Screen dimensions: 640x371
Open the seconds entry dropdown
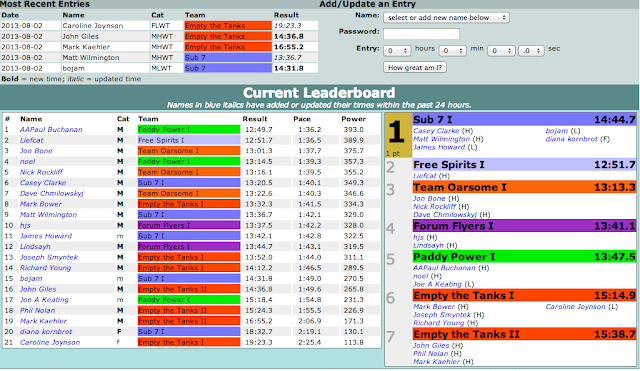pyautogui.click(x=501, y=51)
